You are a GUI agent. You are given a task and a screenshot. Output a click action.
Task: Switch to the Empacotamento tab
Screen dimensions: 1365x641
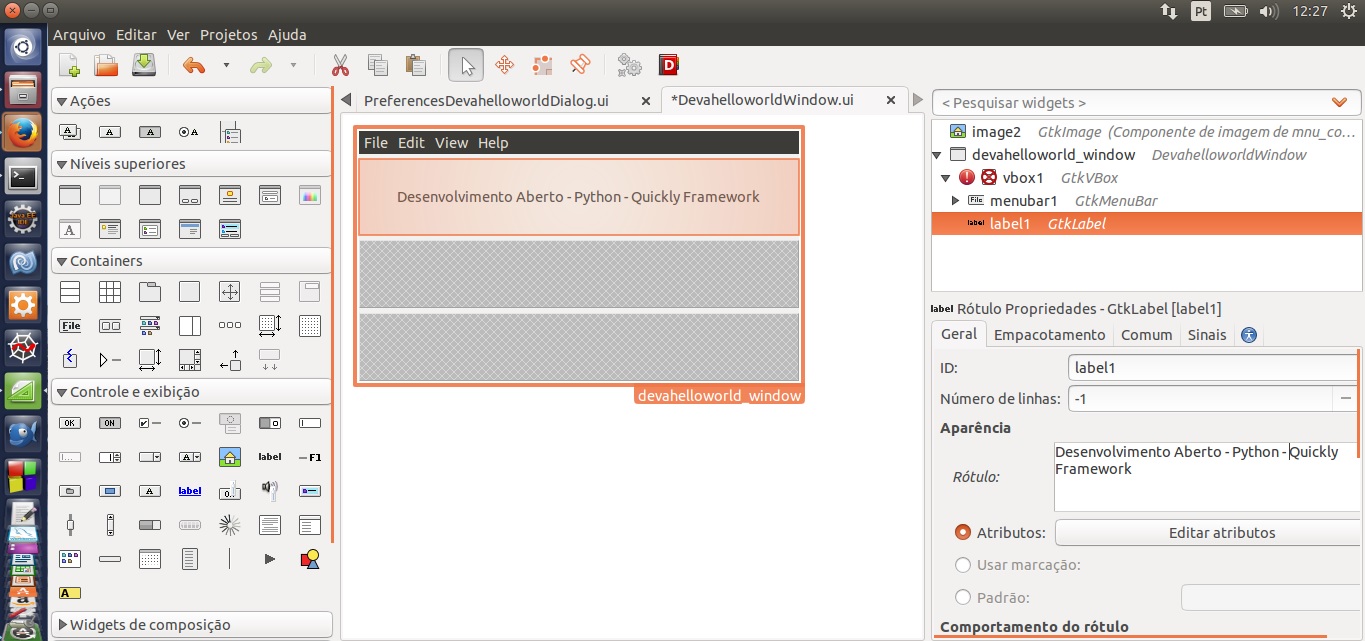click(x=1049, y=335)
